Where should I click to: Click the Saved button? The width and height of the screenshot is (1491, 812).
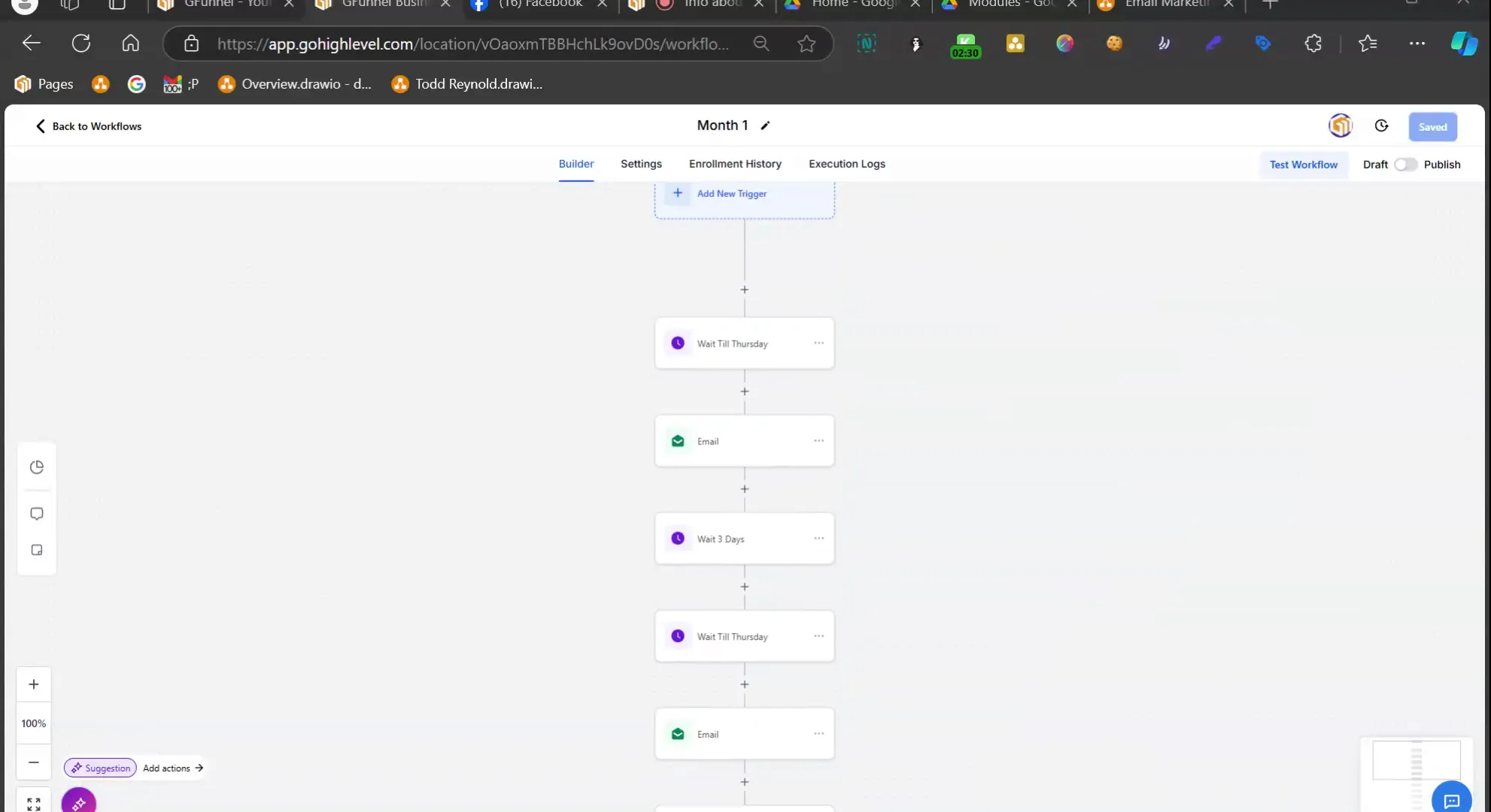point(1432,127)
